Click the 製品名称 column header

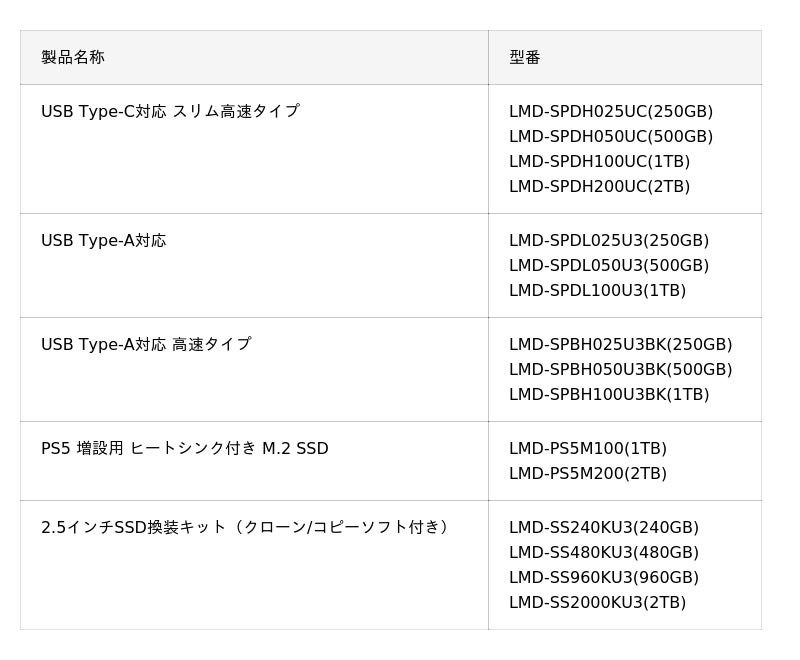[x=73, y=57]
